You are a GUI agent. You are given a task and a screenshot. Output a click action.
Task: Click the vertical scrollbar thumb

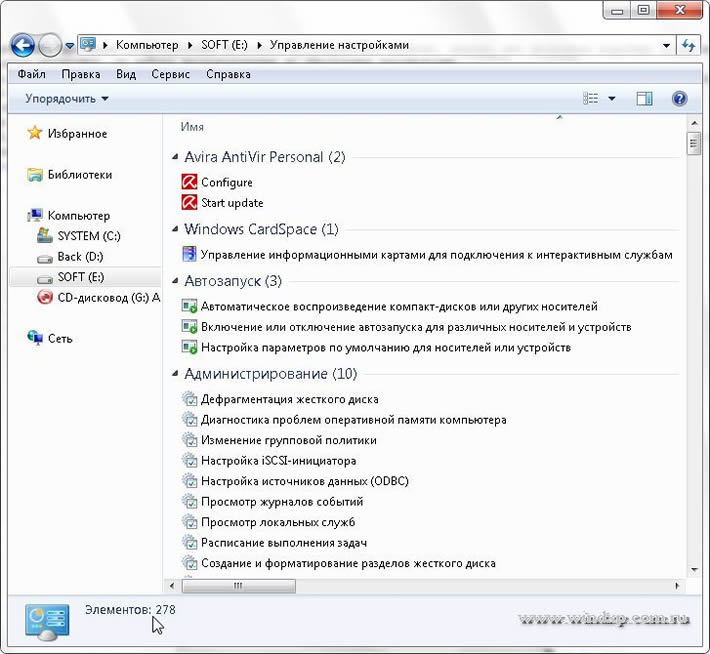pos(693,144)
